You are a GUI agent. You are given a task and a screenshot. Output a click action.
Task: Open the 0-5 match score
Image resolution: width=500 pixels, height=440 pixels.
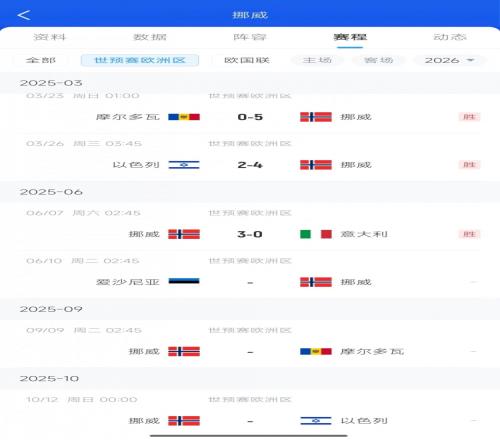pyautogui.click(x=250, y=117)
